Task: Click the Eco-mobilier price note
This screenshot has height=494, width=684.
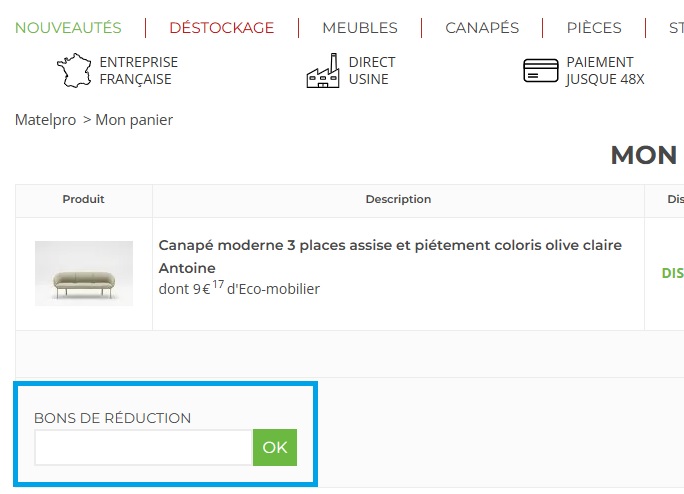Action: tap(239, 290)
